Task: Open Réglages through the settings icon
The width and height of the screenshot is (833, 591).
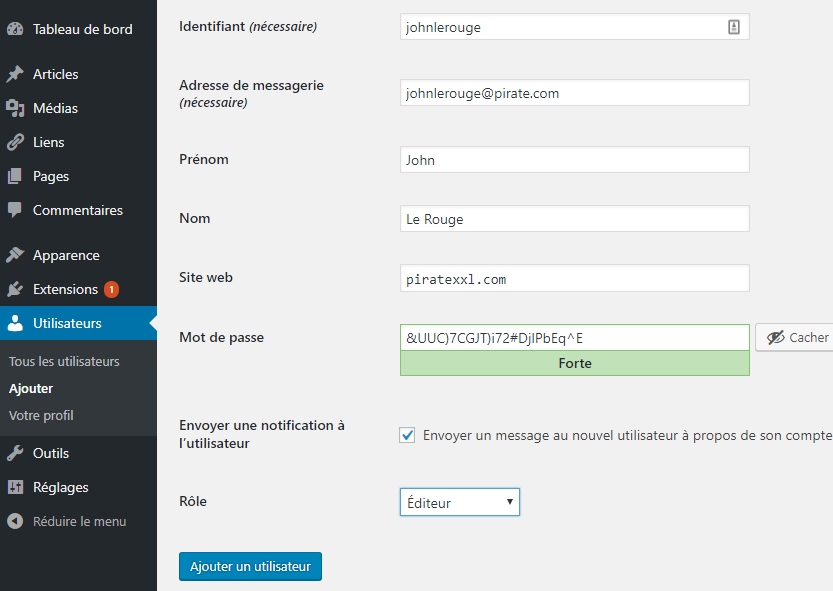Action: click(16, 487)
